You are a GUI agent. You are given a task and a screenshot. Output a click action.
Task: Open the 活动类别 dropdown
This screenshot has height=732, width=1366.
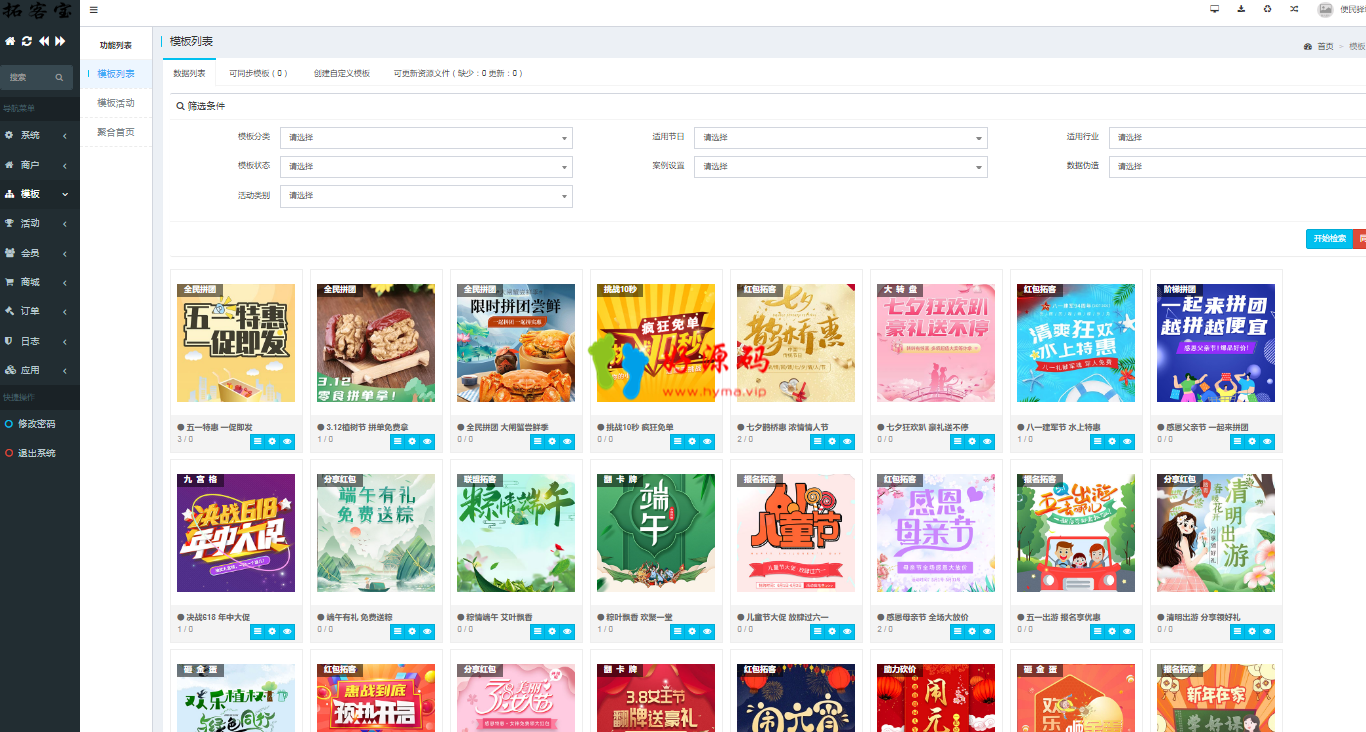[x=426, y=196]
